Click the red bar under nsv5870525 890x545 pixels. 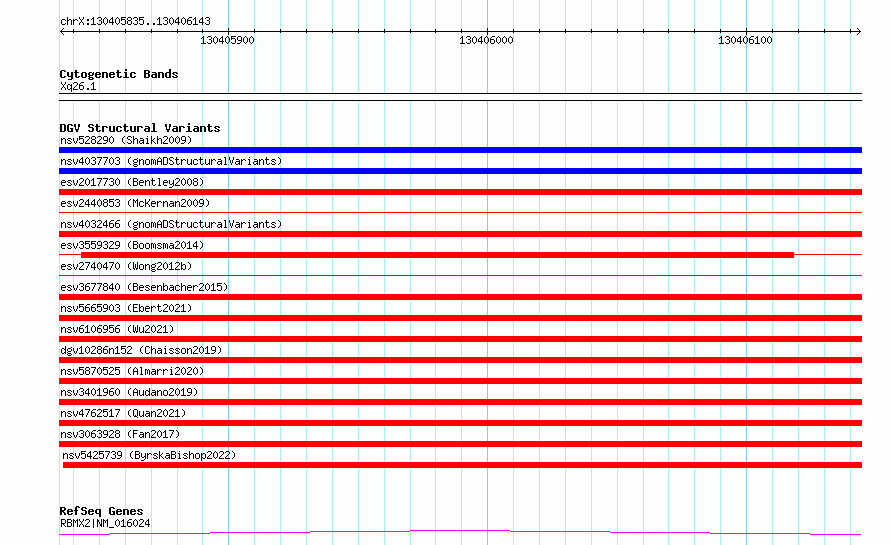pyautogui.click(x=460, y=381)
